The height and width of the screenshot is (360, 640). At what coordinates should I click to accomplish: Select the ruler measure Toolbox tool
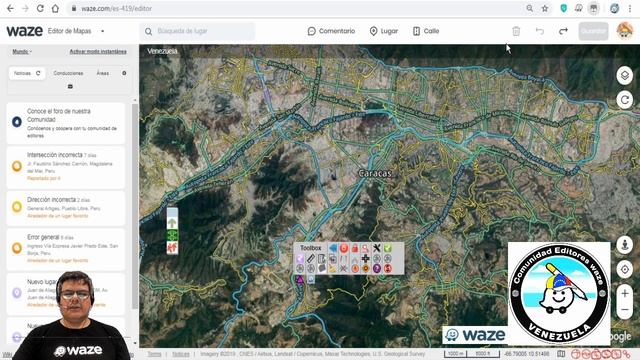pos(311,258)
